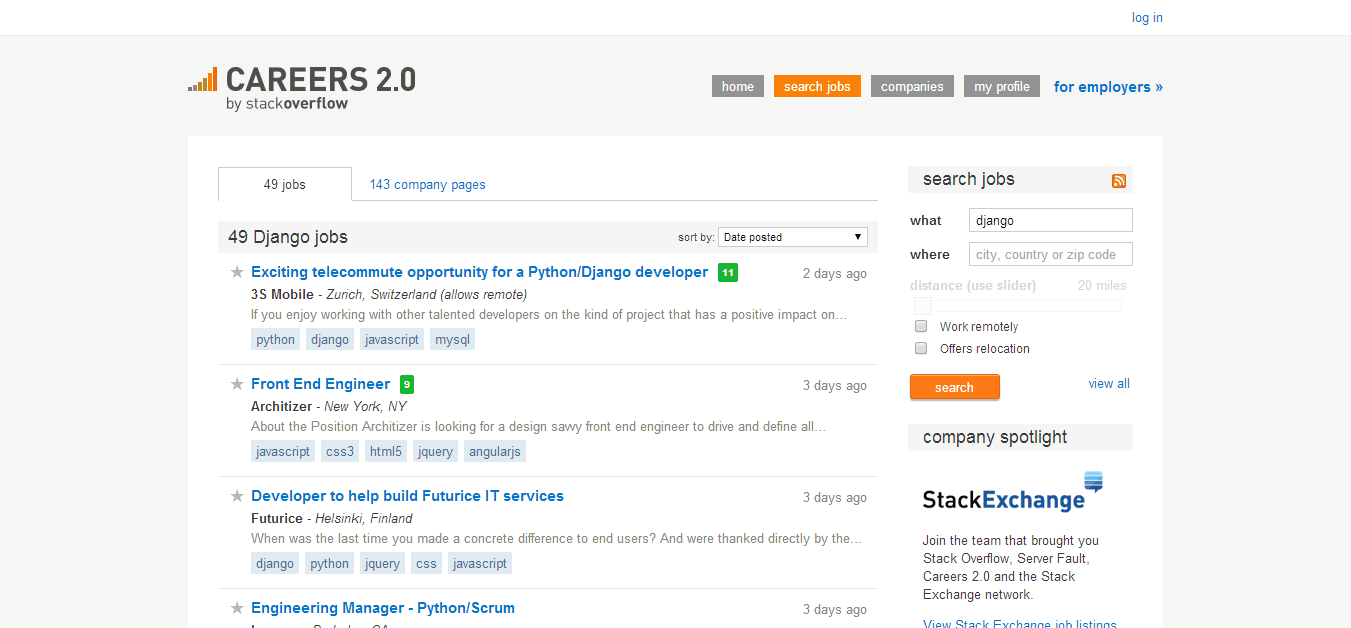Open the my profile navigation tab

(x=1002, y=87)
